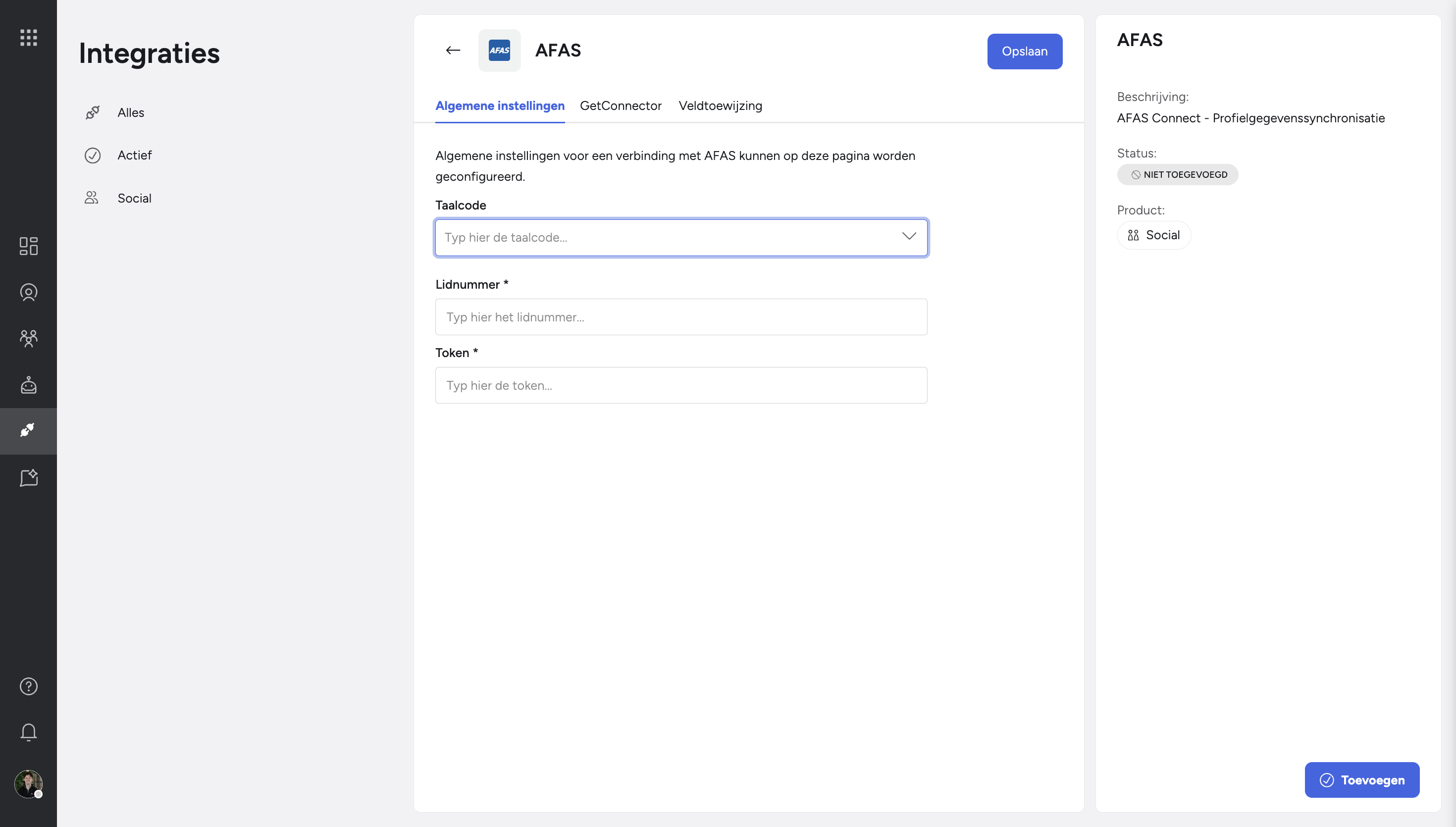Image resolution: width=1456 pixels, height=827 pixels.
Task: Open the notifications bell icon
Action: coord(28,732)
